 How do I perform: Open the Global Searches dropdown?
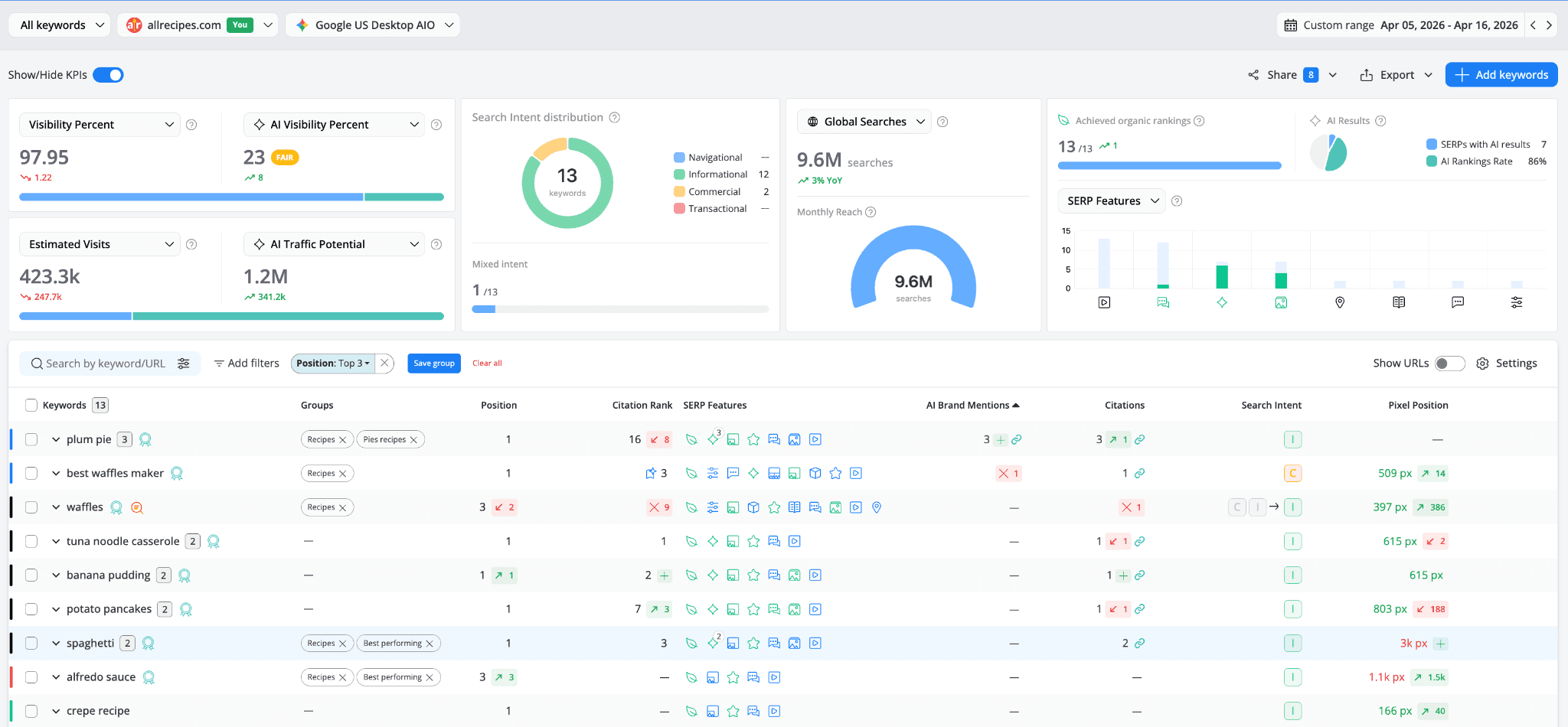[864, 121]
